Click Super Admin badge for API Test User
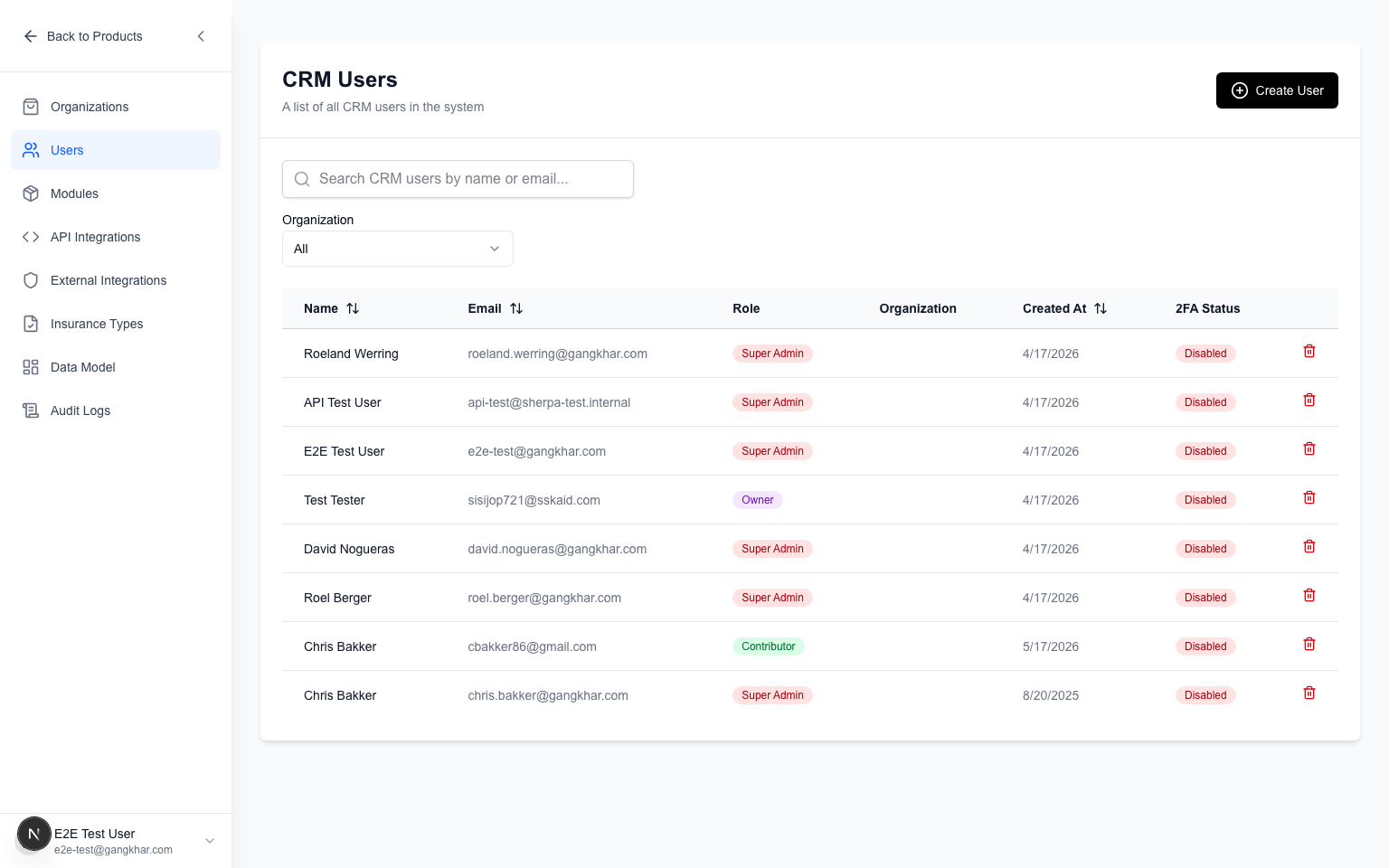 pyautogui.click(x=772, y=402)
